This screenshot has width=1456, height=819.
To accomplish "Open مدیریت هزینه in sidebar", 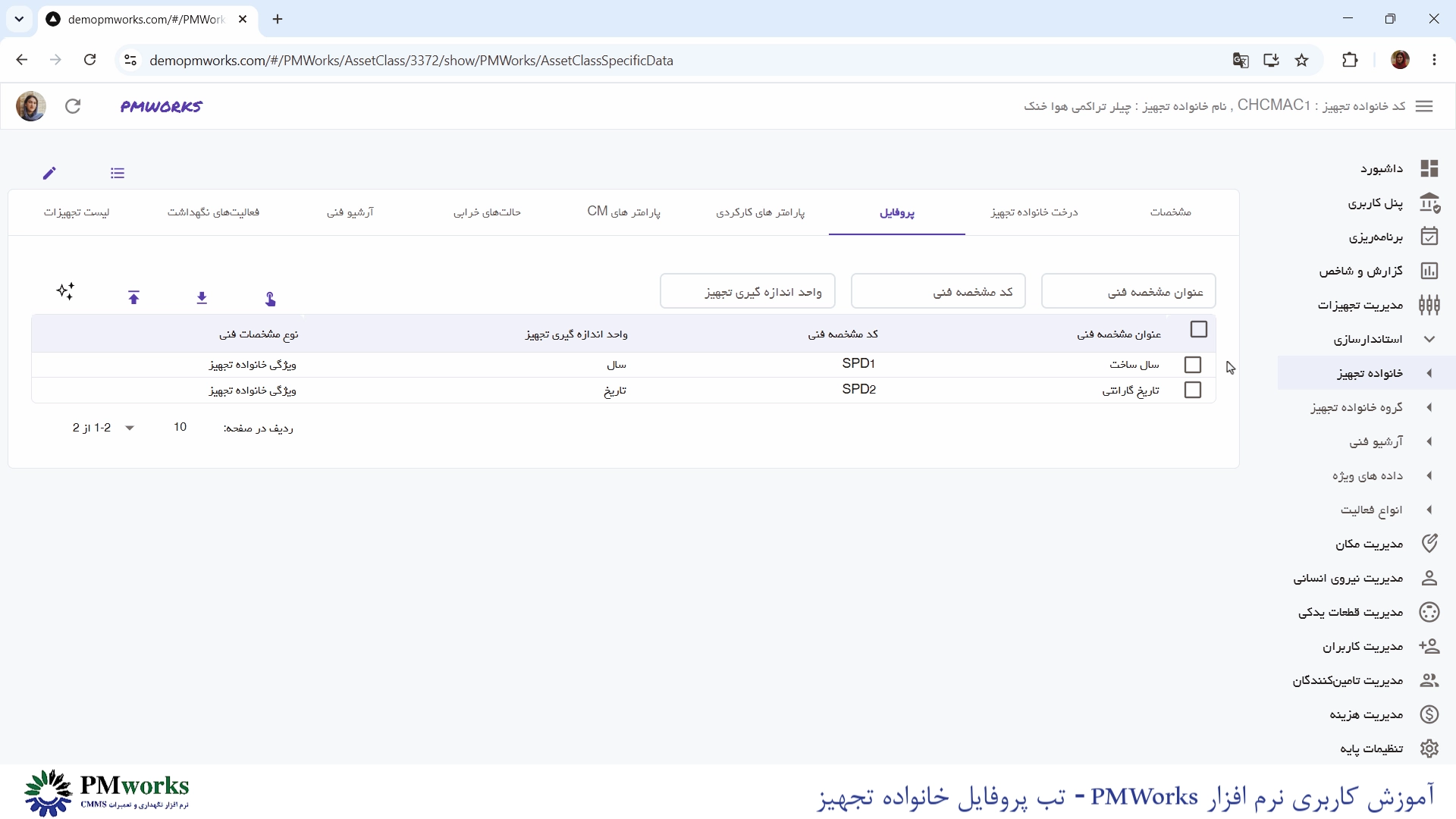I will pos(1385,714).
